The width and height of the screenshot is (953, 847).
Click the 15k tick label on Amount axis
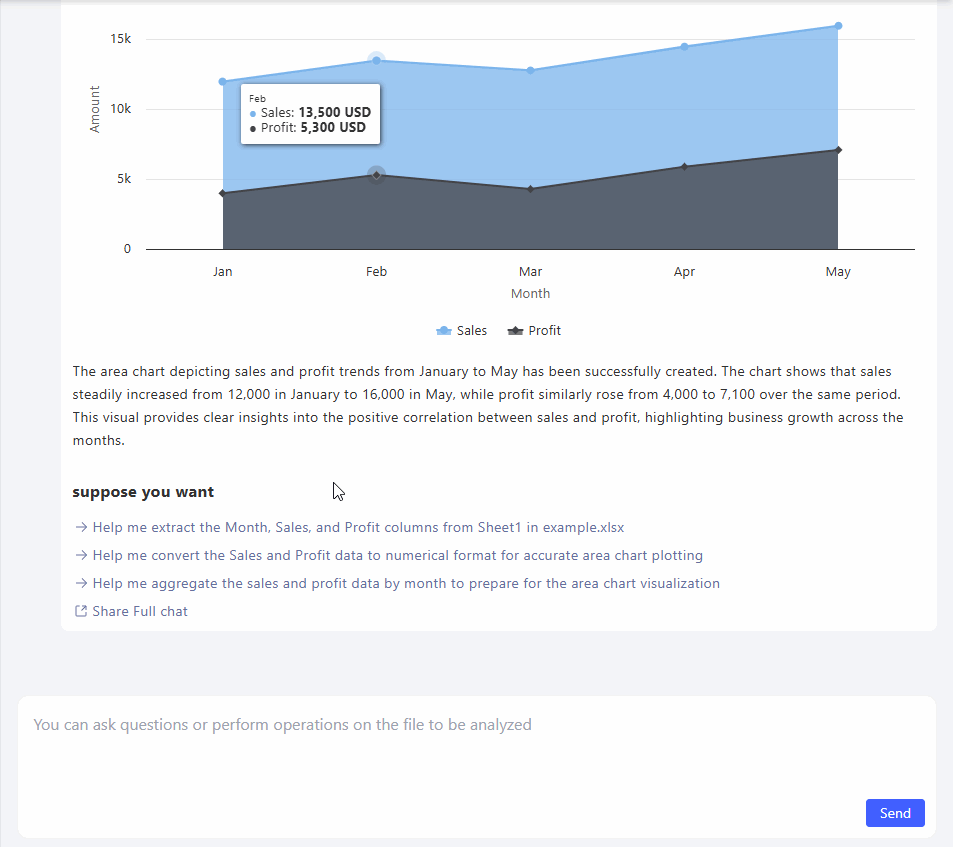point(120,39)
